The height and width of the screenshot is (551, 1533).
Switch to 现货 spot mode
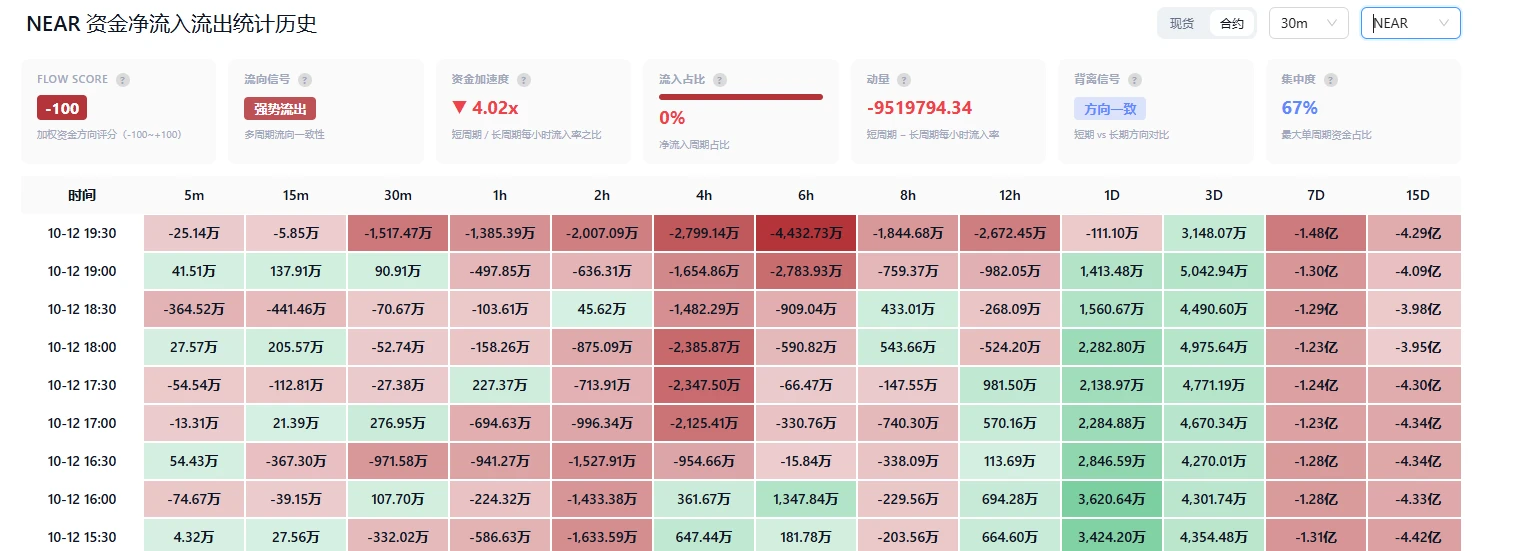tap(1182, 23)
